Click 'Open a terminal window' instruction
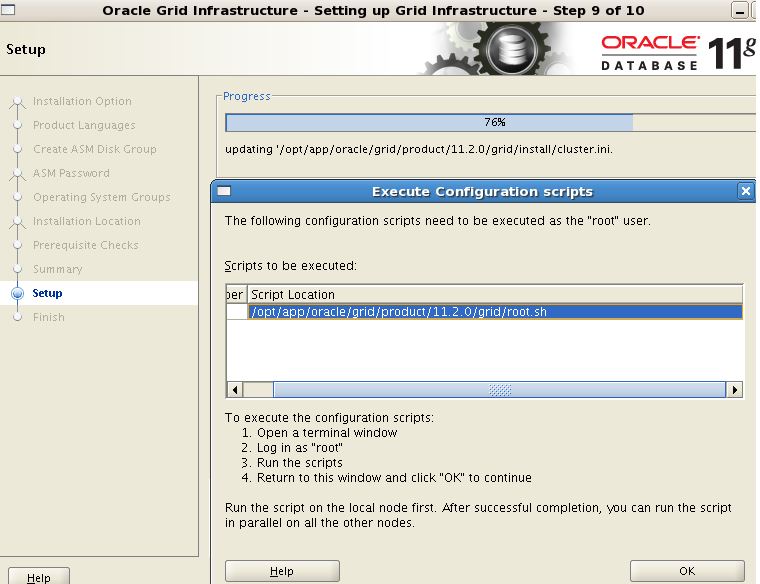The width and height of the screenshot is (760, 584). [327, 433]
